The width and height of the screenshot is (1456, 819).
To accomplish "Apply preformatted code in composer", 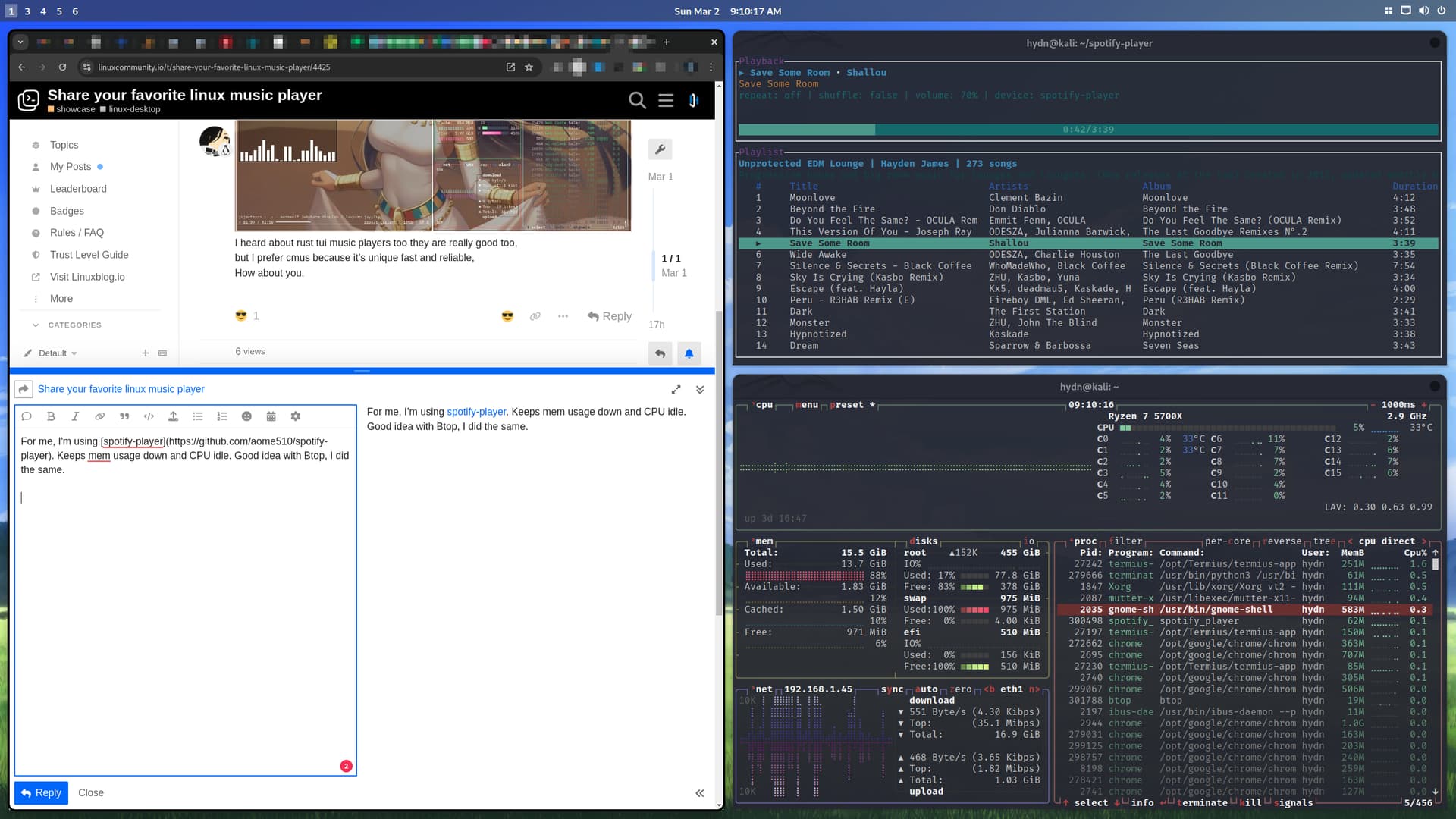I will [x=149, y=416].
